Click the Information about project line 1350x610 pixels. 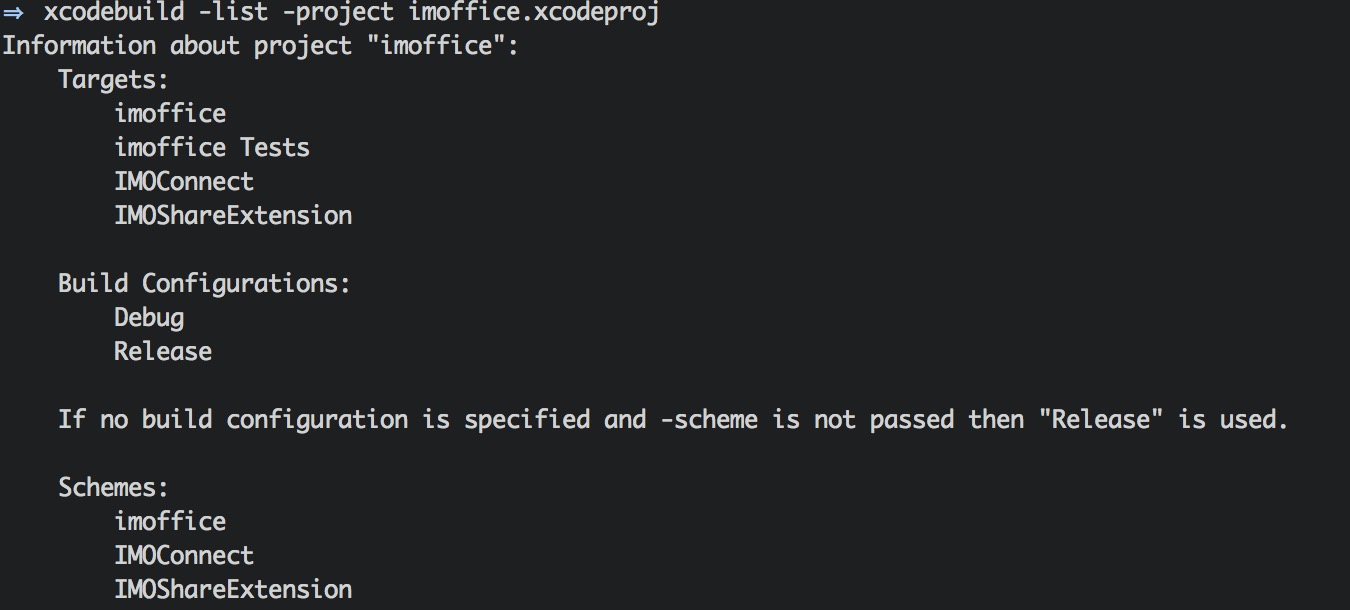(x=261, y=46)
